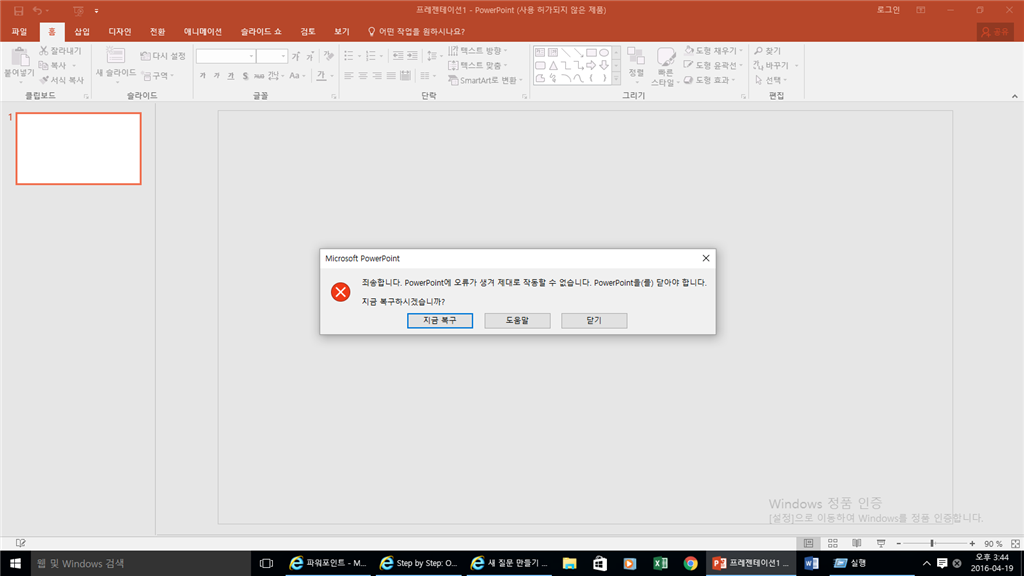Open the 보기 ribbon tab

pos(342,31)
